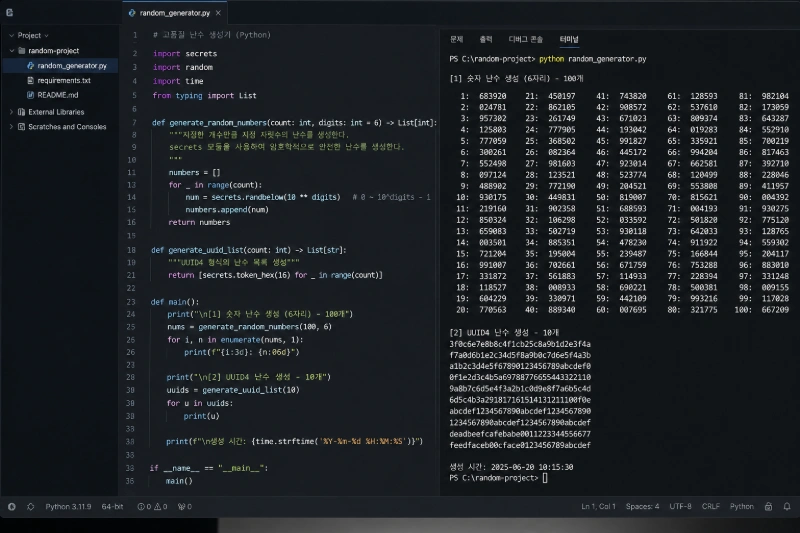
Task: Open the Project view dropdown arrow
Action: pos(46,36)
